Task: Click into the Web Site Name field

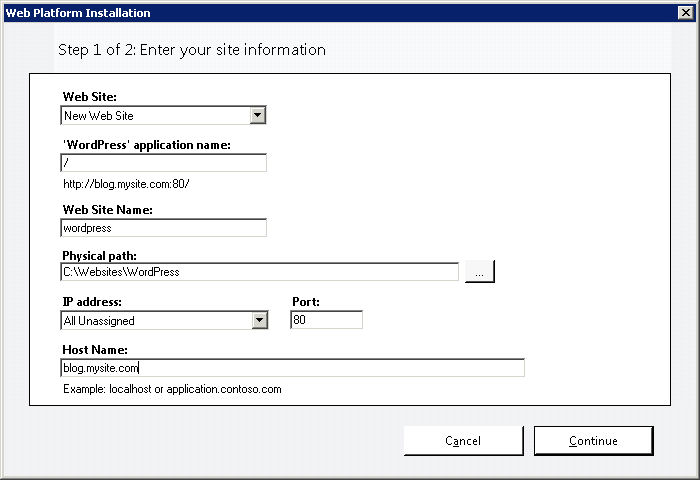Action: (x=163, y=228)
